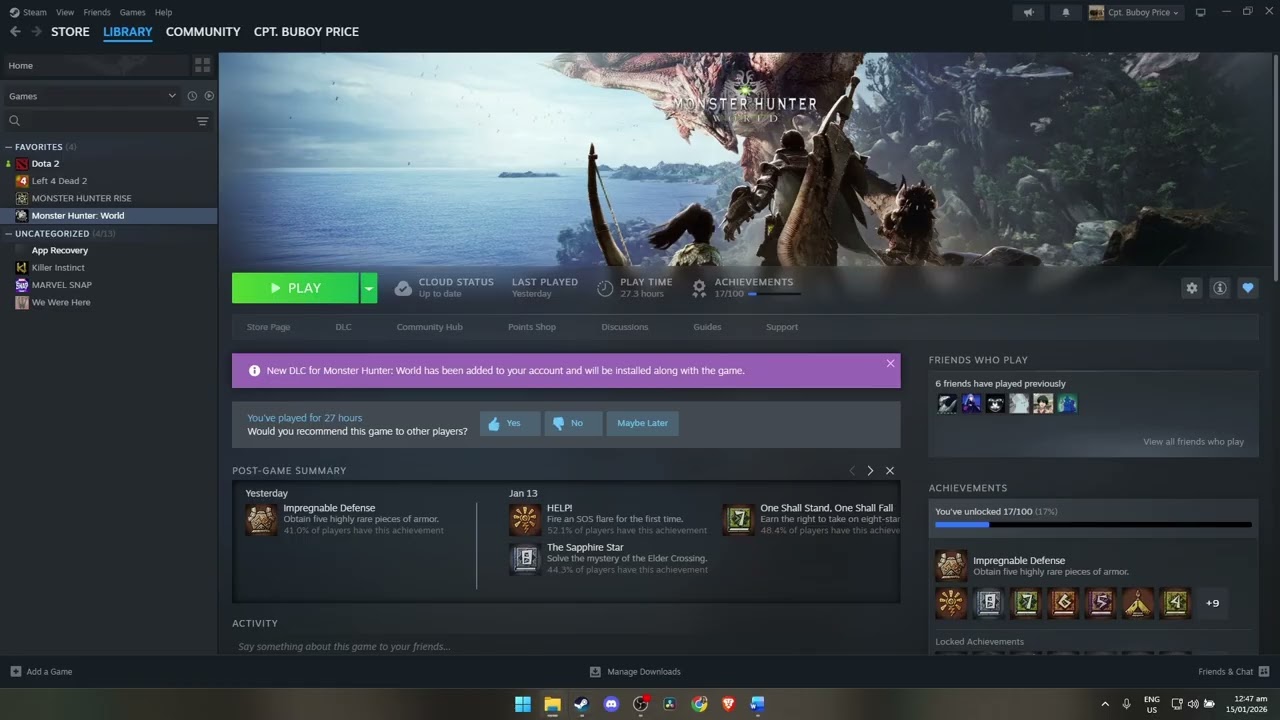
Task: Open the CPT. BUBOY PRICE profile tab
Action: 306,32
